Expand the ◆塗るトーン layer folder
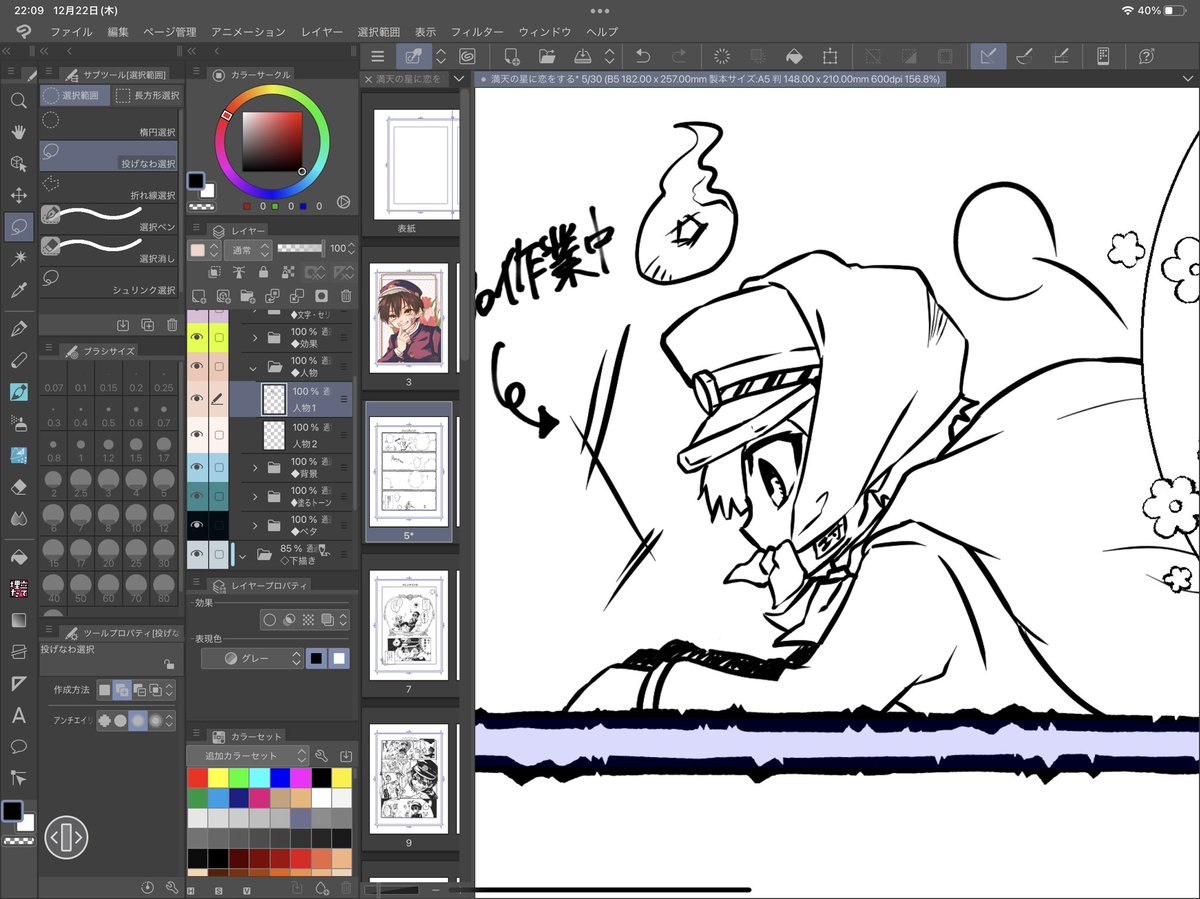 (254, 496)
